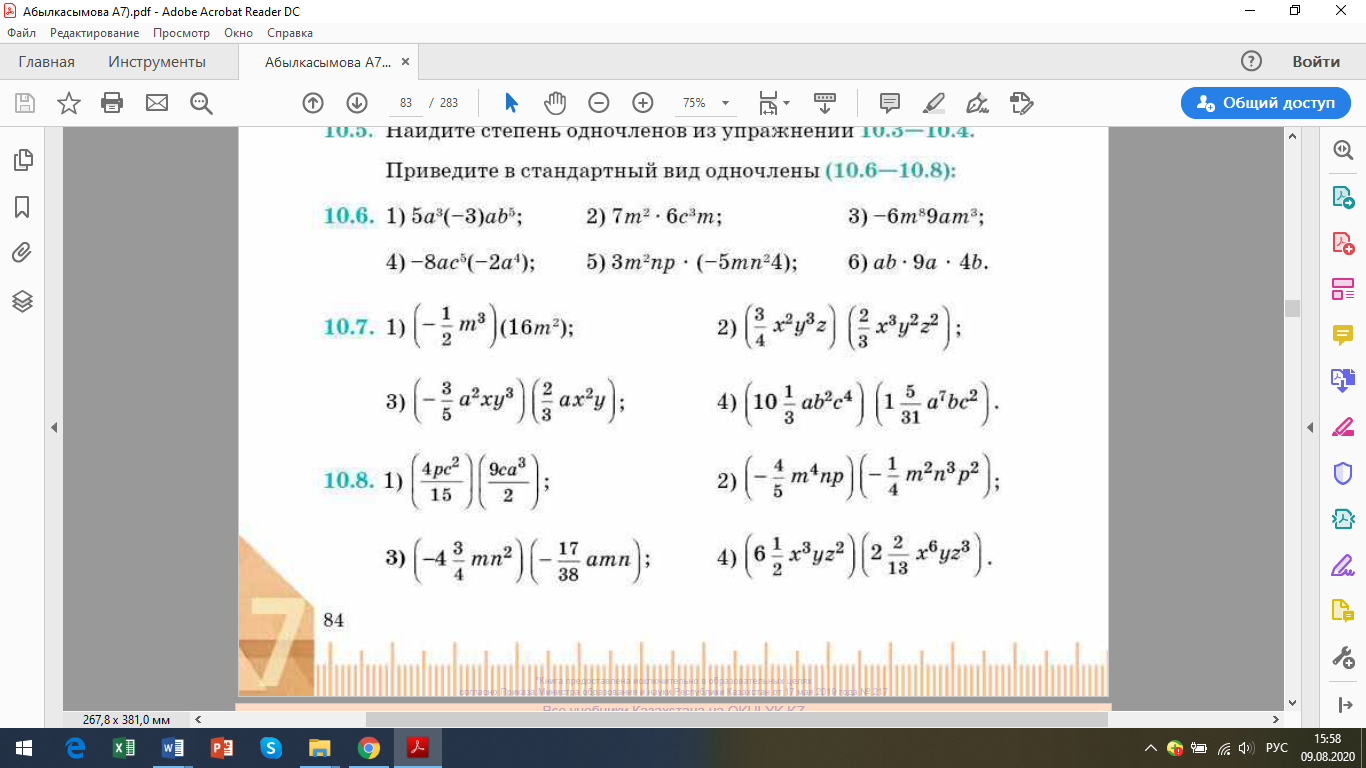The height and width of the screenshot is (768, 1366).
Task: Open the Attachments paperclip panel
Action: point(22,253)
